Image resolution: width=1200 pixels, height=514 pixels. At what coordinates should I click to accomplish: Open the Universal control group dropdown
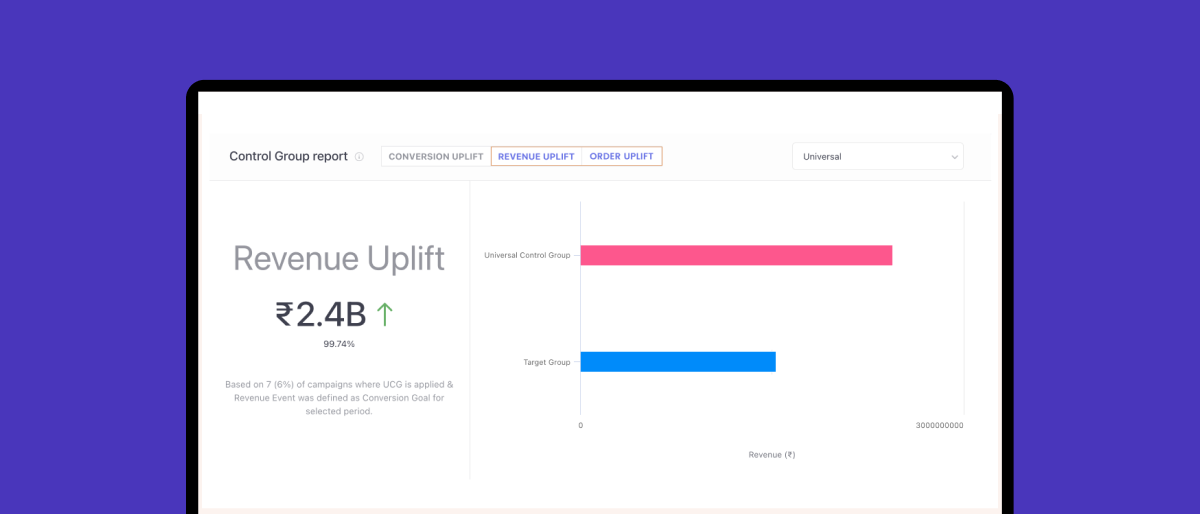(x=877, y=157)
